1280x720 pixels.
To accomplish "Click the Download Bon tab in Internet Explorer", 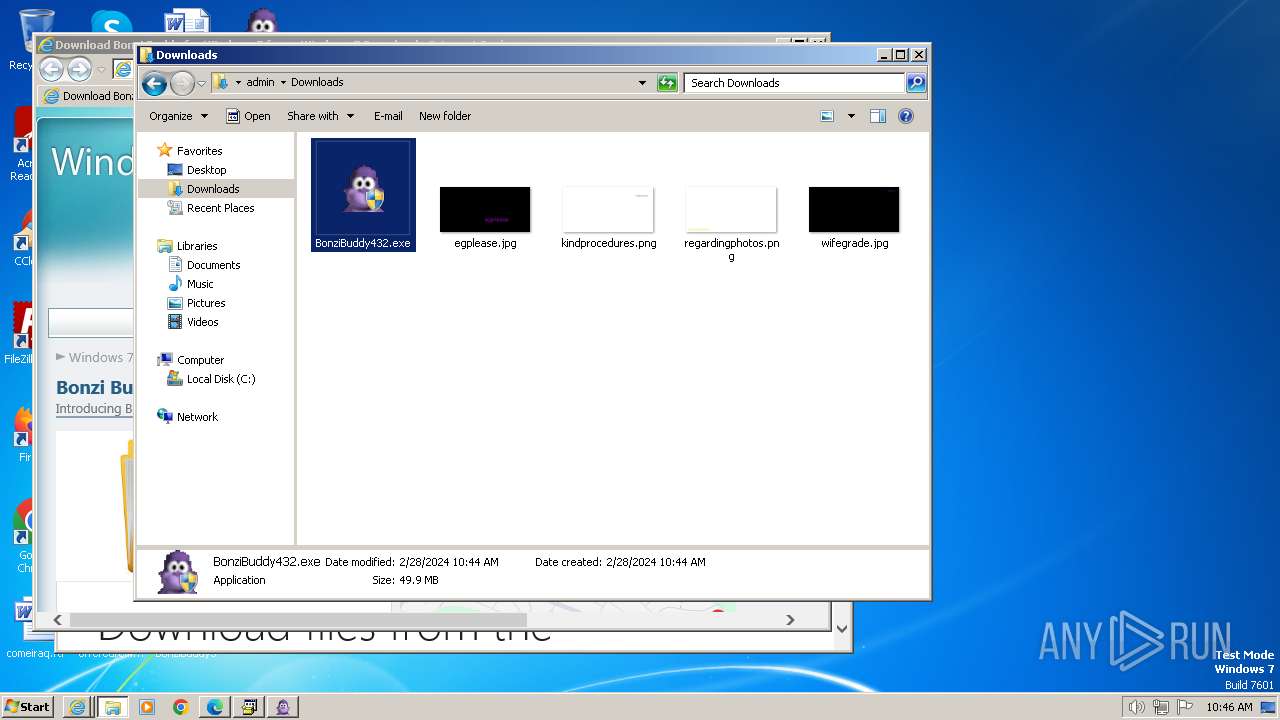I will [x=88, y=96].
